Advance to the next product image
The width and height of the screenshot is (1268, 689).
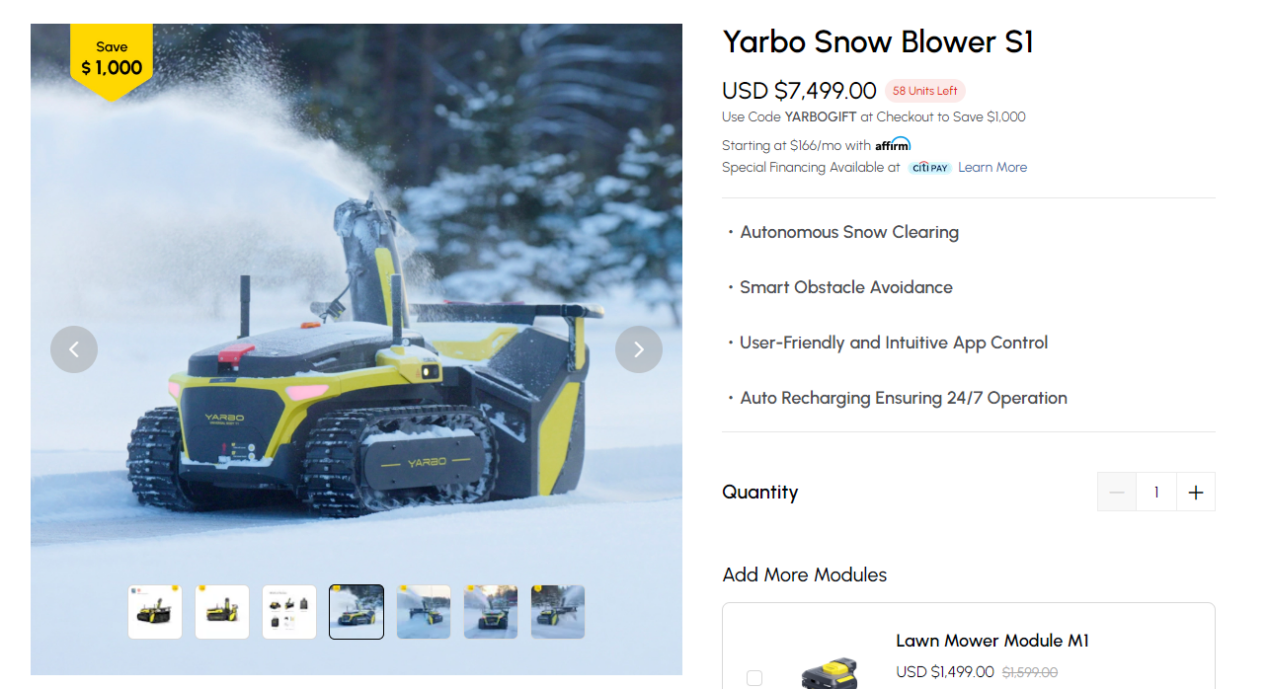coord(639,349)
